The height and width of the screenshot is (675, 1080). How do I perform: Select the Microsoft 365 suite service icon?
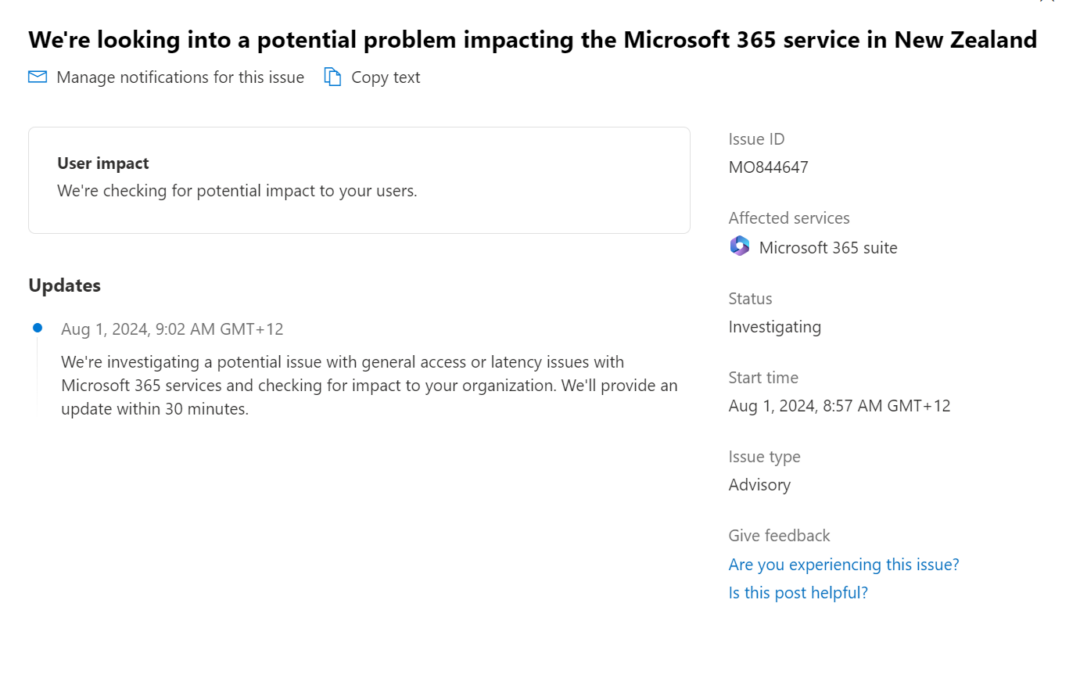tap(739, 245)
